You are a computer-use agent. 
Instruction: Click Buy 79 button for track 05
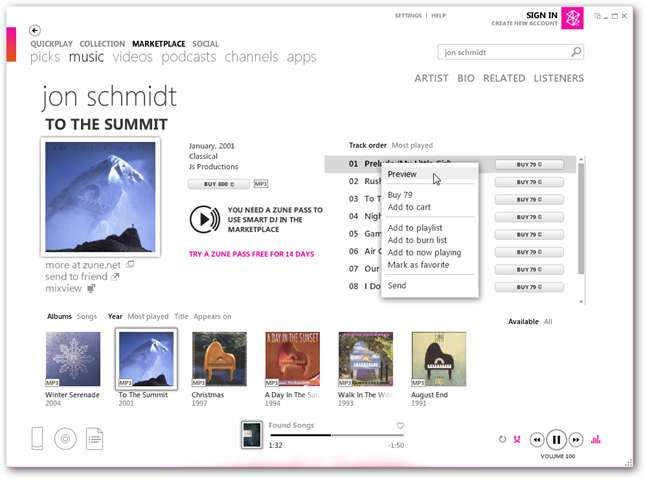point(529,235)
